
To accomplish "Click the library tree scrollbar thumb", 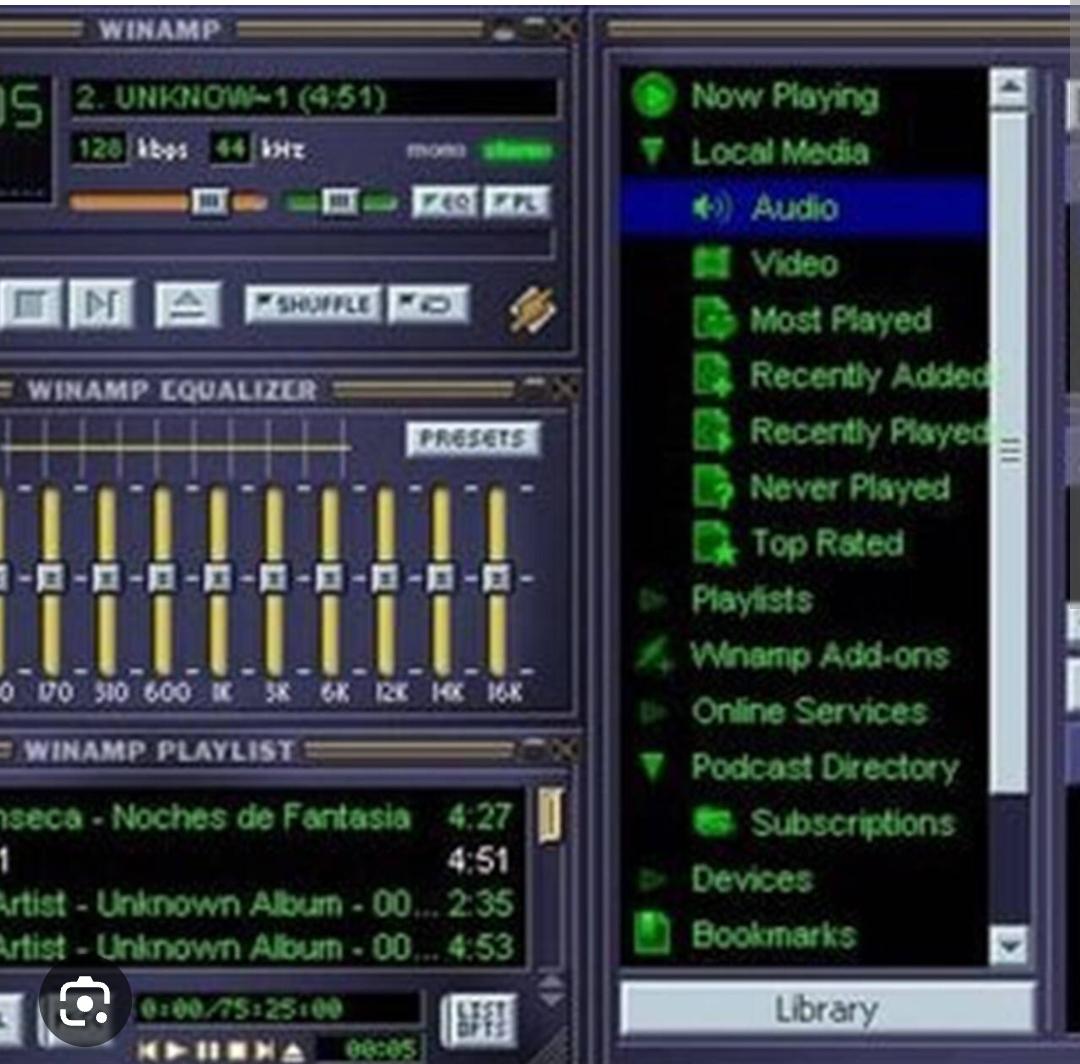I will pos(1009,453).
